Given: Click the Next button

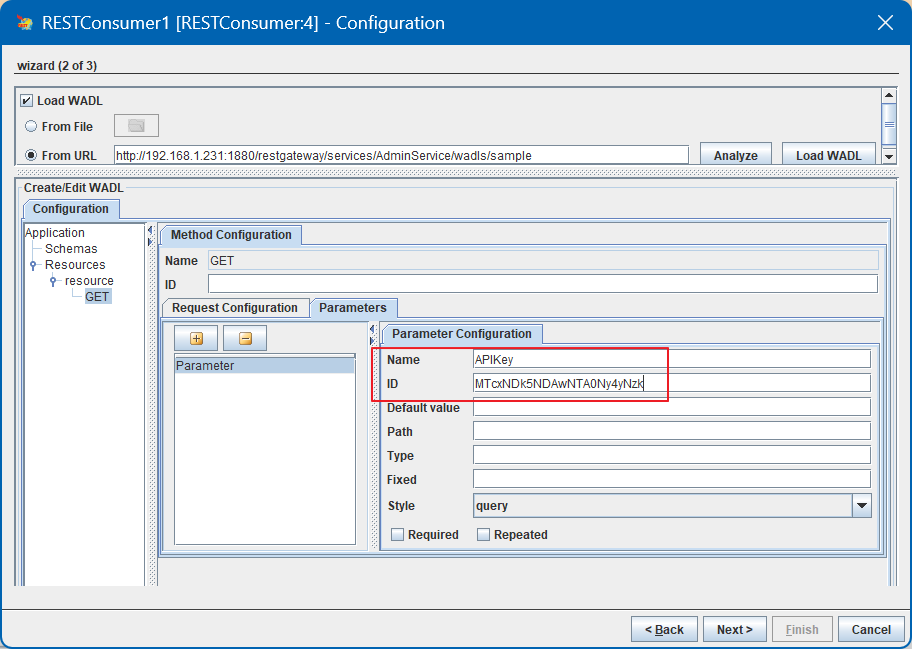Looking at the screenshot, I should click(734, 629).
